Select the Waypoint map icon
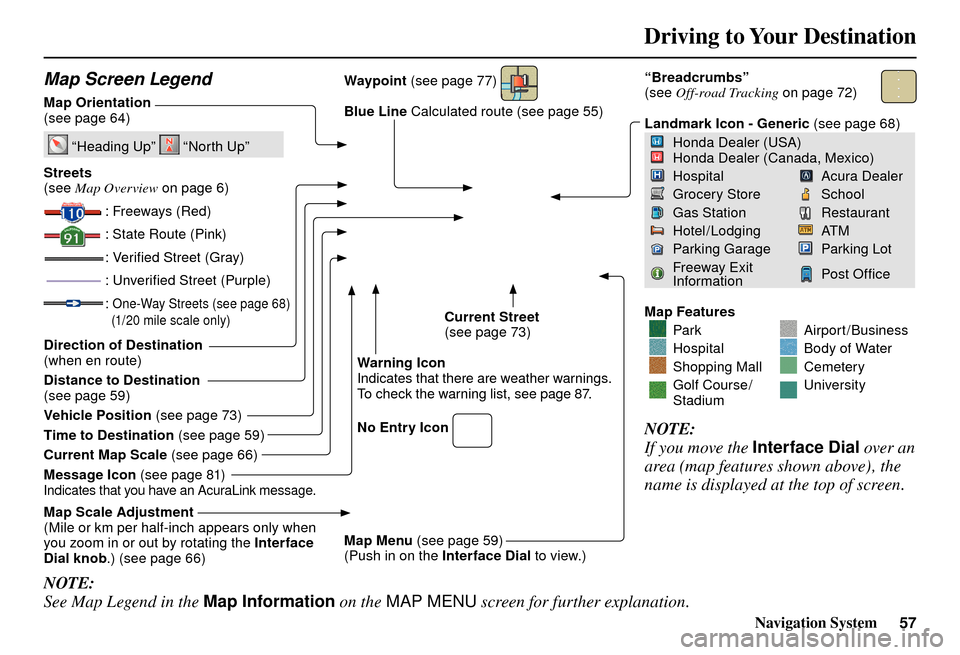The width and height of the screenshot is (960, 655). pyautogui.click(x=520, y=83)
